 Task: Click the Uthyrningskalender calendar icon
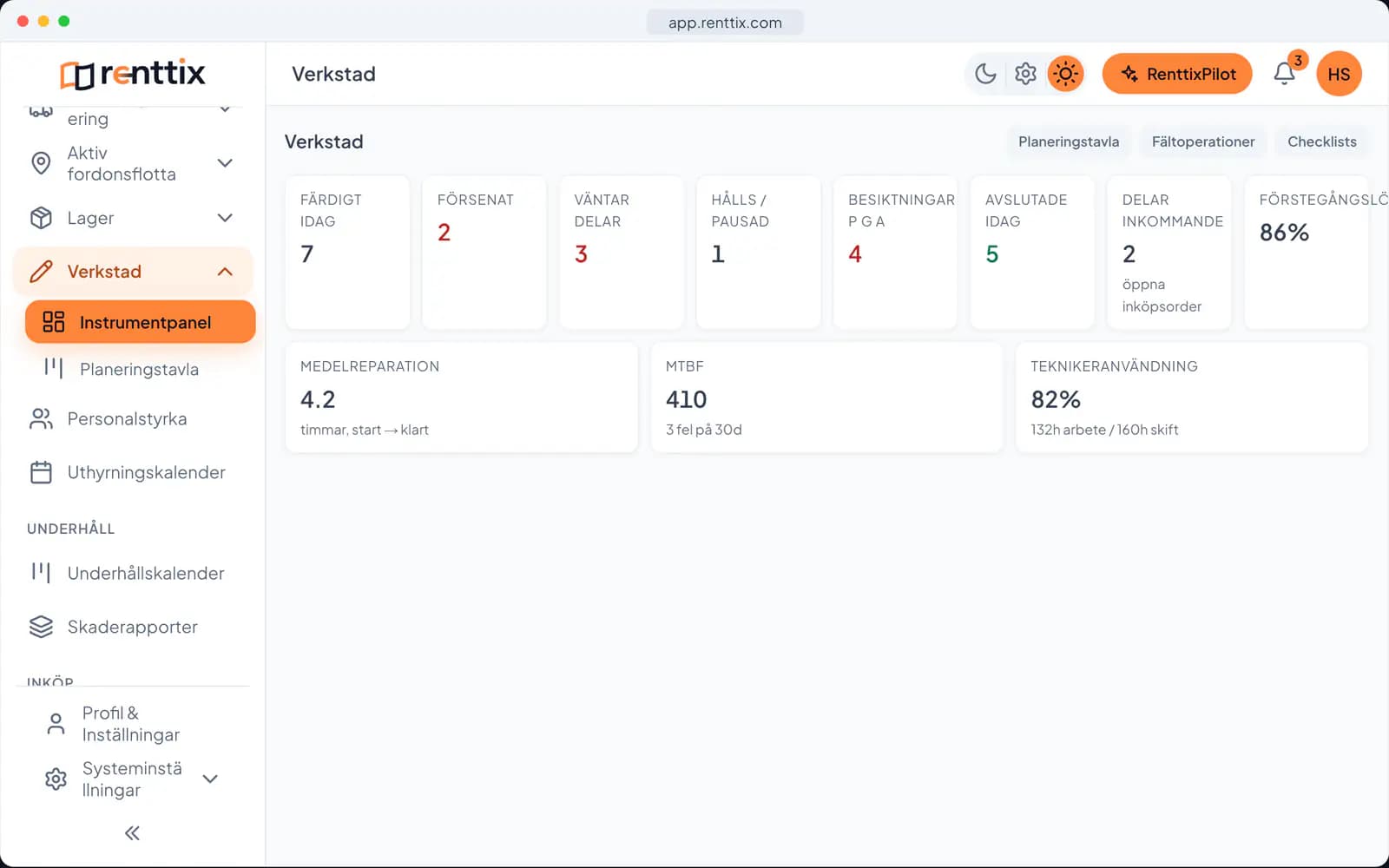(41, 472)
